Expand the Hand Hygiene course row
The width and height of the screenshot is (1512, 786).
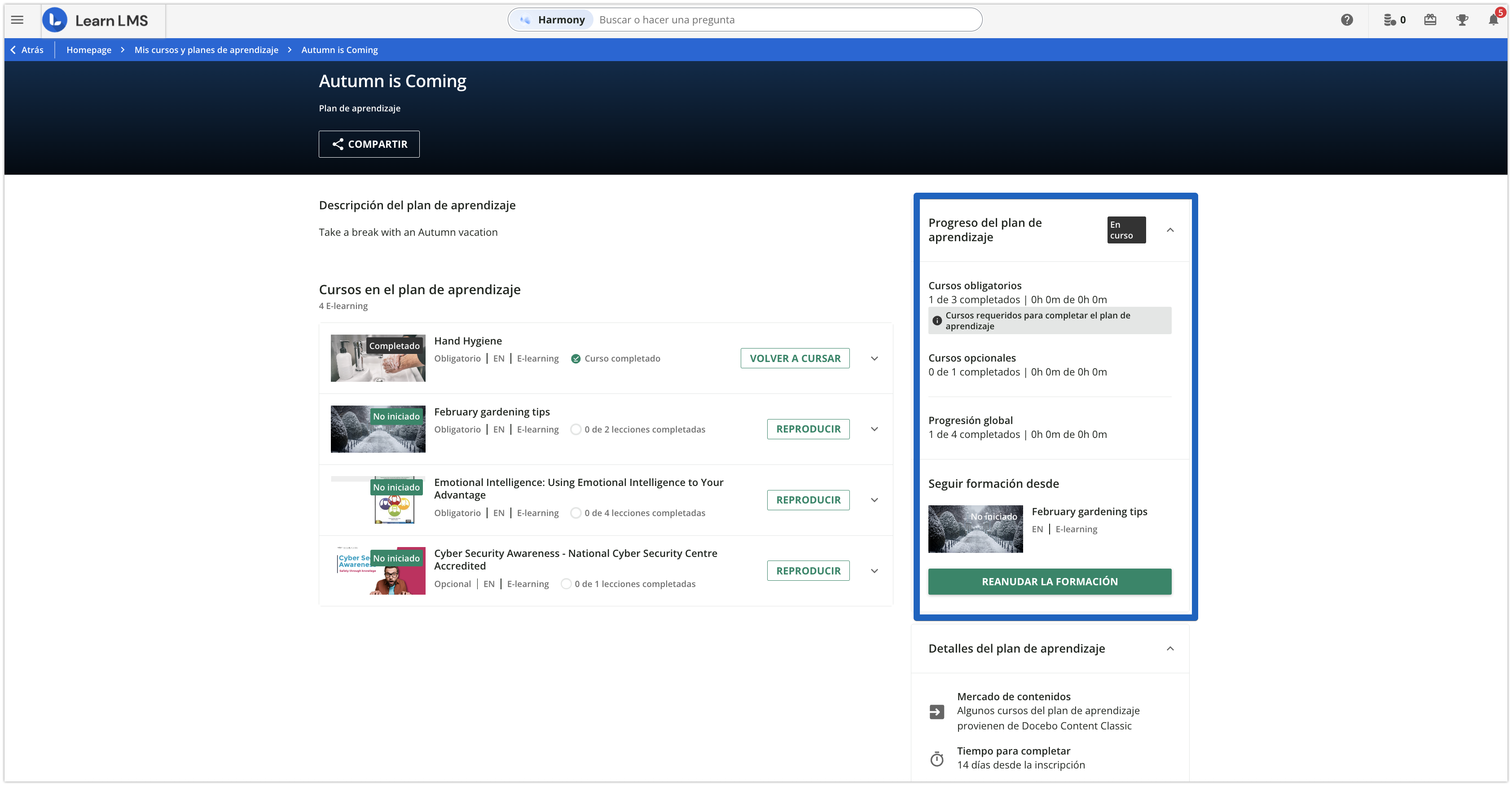pos(874,358)
